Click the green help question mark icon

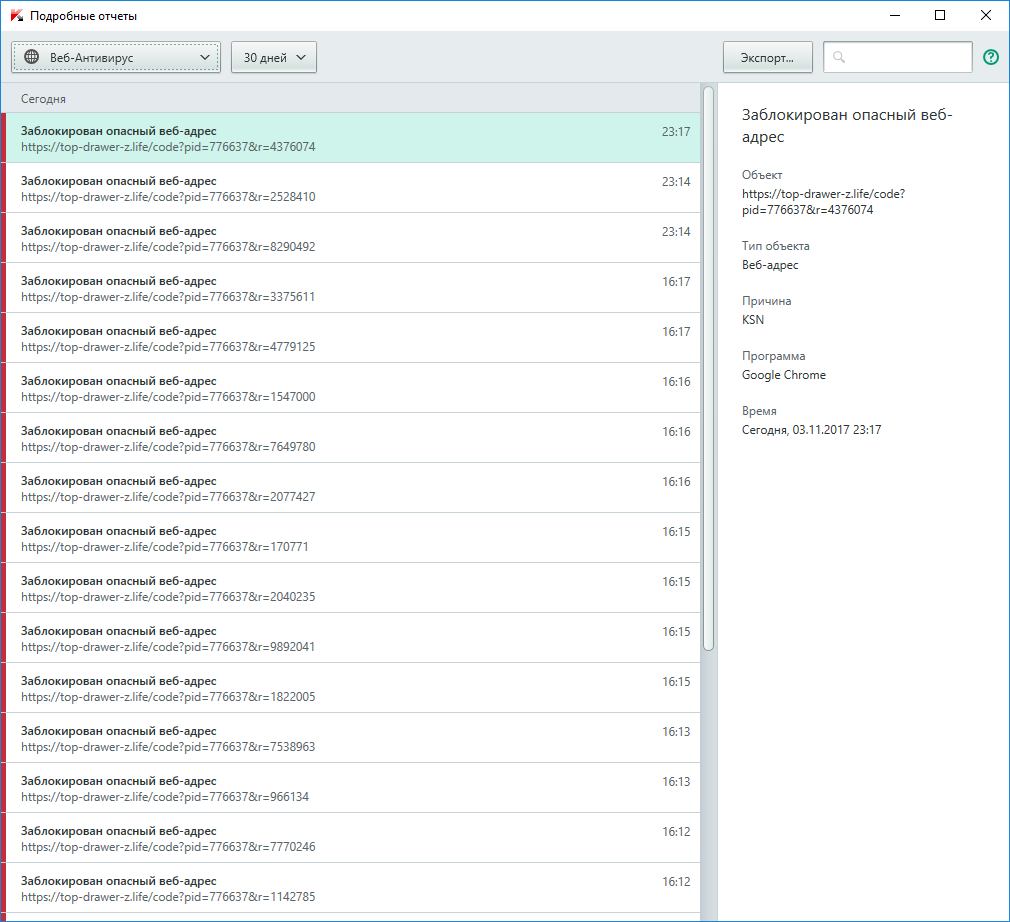[991, 58]
